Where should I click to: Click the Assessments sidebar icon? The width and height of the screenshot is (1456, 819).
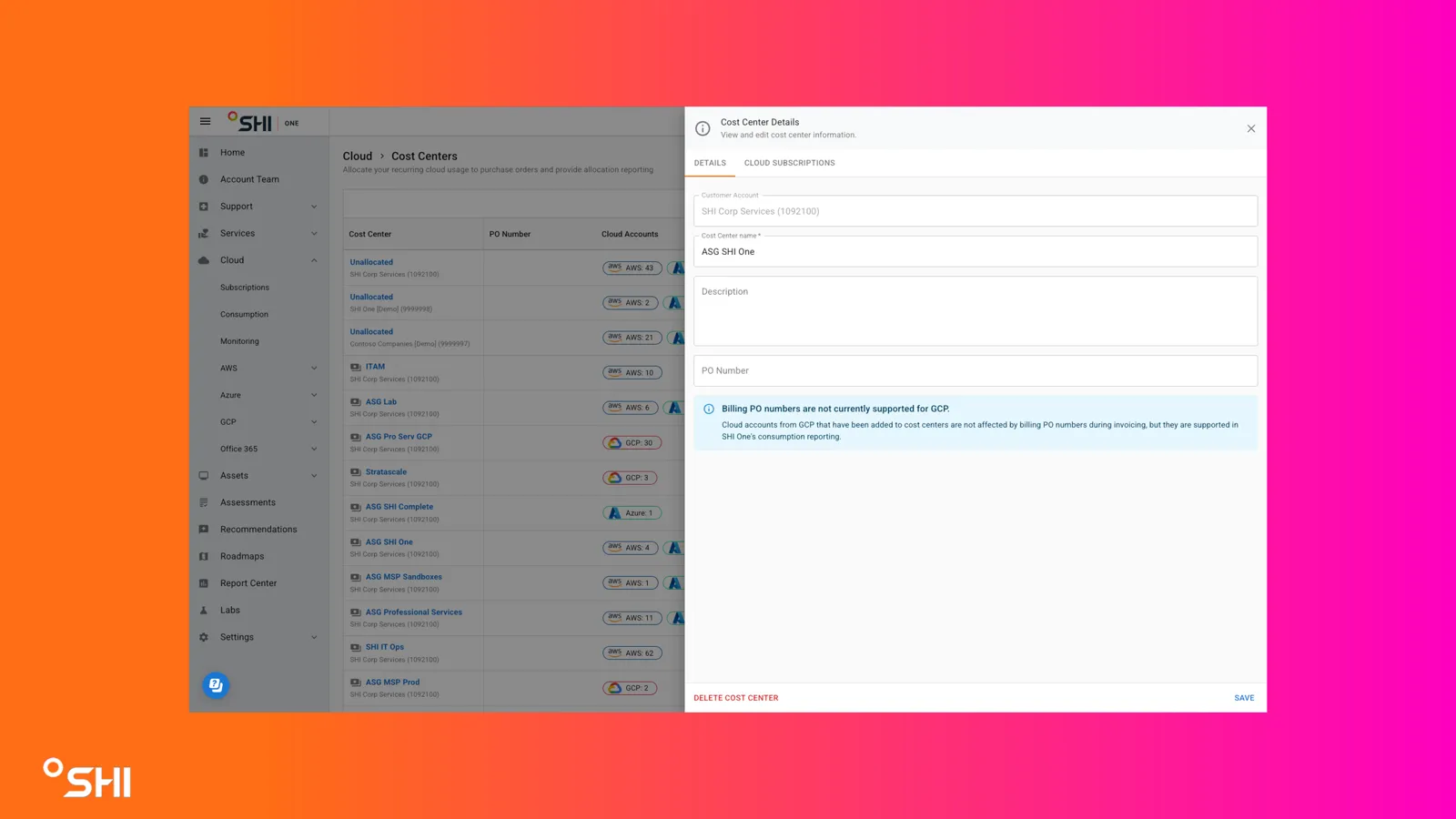coord(204,502)
